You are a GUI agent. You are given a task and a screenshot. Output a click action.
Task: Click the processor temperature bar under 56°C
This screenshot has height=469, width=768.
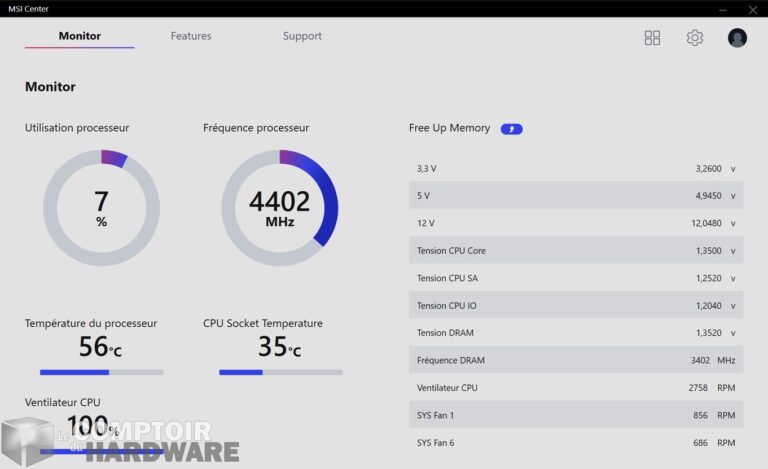[101, 373]
